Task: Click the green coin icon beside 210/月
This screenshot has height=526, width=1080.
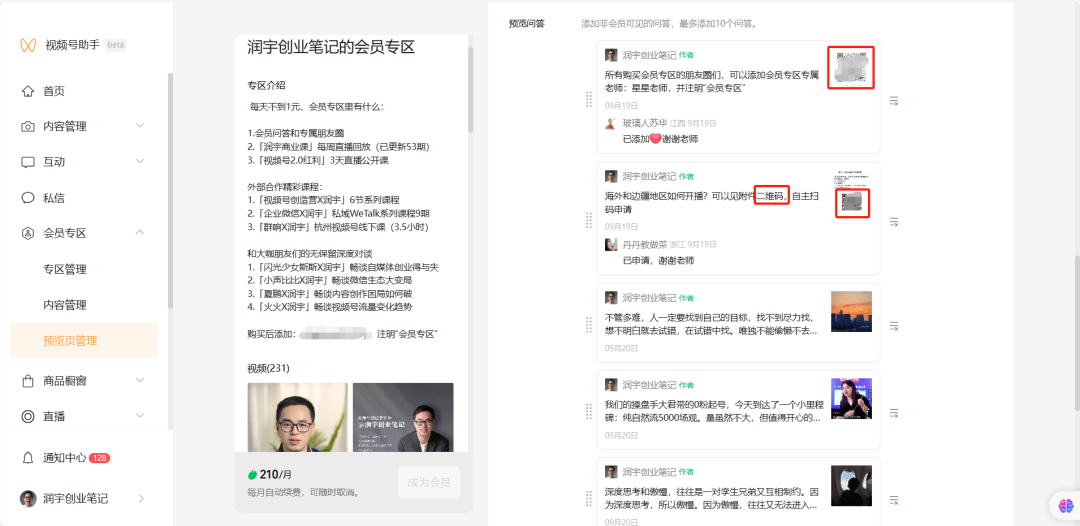Action: [252, 475]
